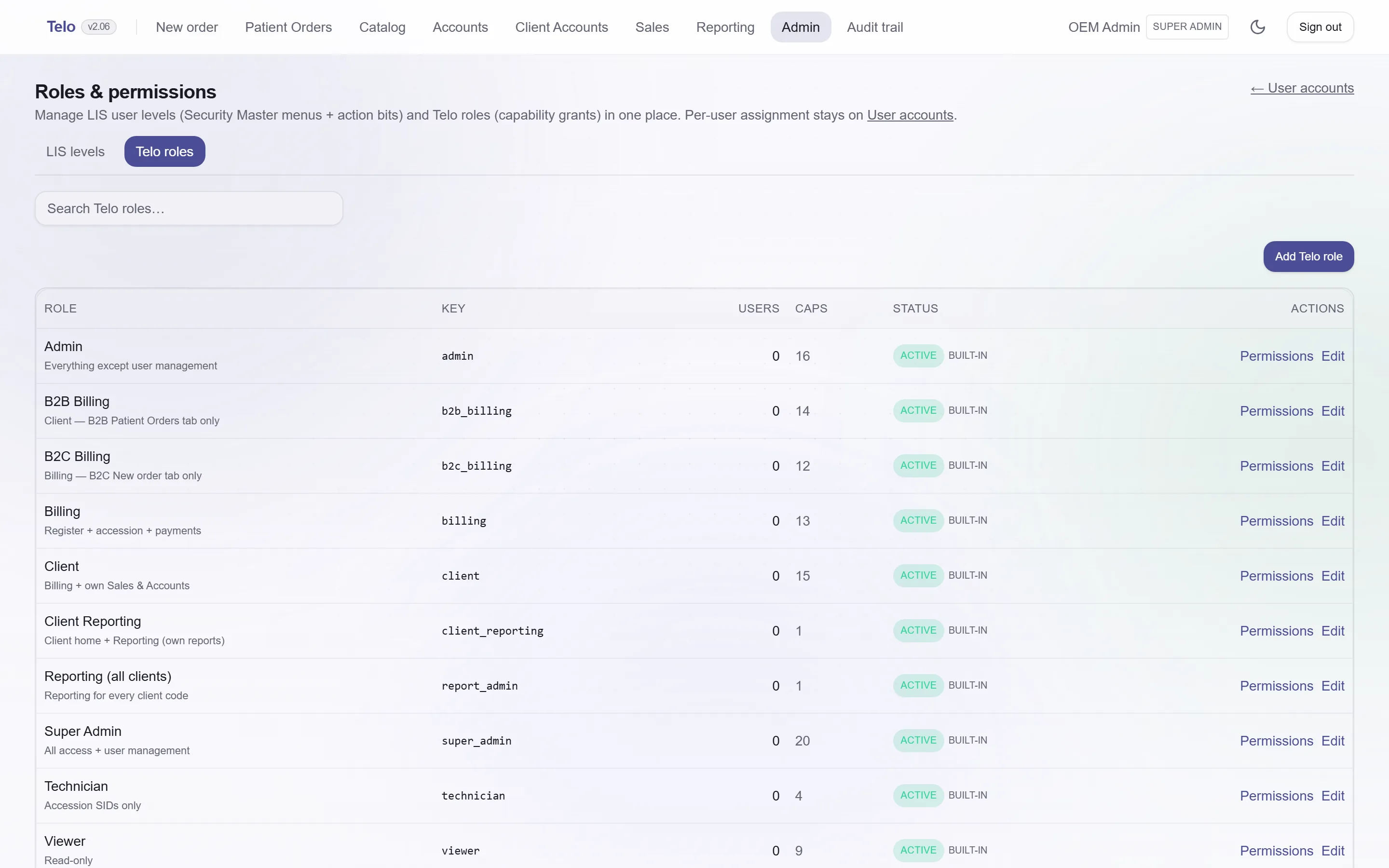The width and height of the screenshot is (1389, 868).
Task: Open Permissions for the Technician role
Action: (1276, 796)
